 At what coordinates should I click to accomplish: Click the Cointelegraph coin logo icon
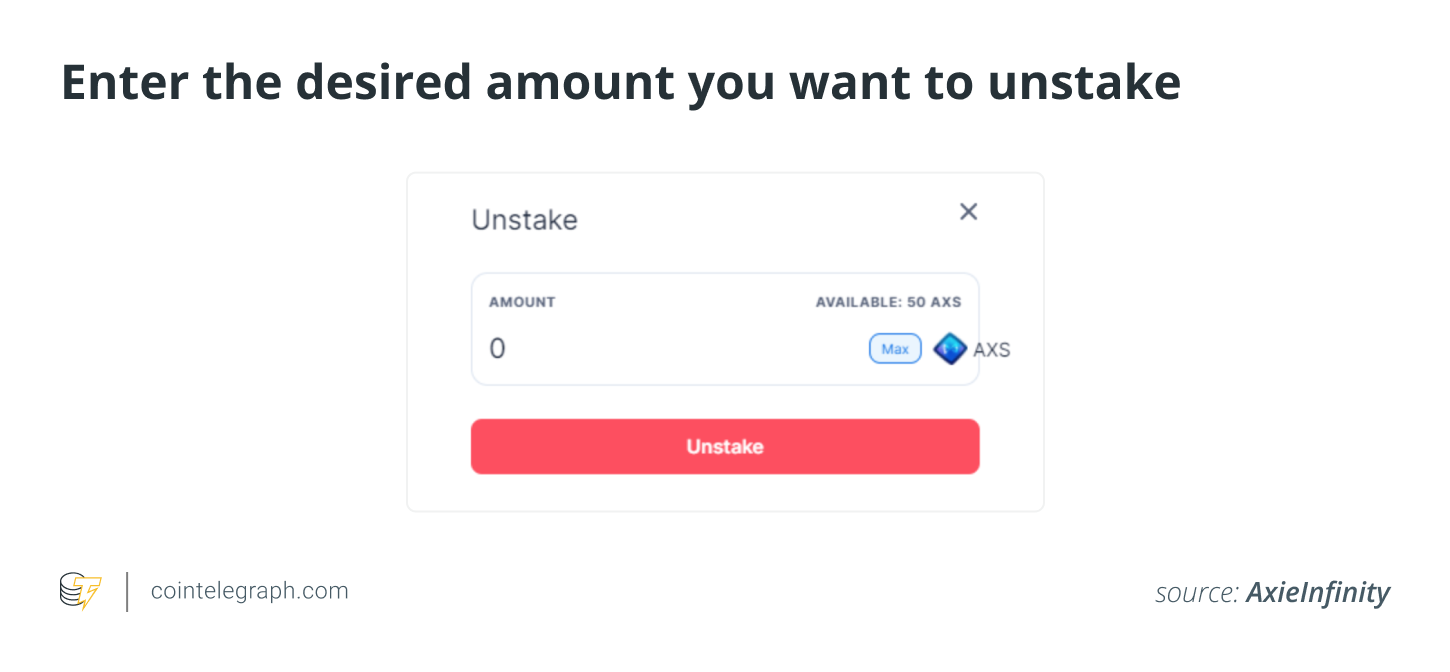(80, 591)
